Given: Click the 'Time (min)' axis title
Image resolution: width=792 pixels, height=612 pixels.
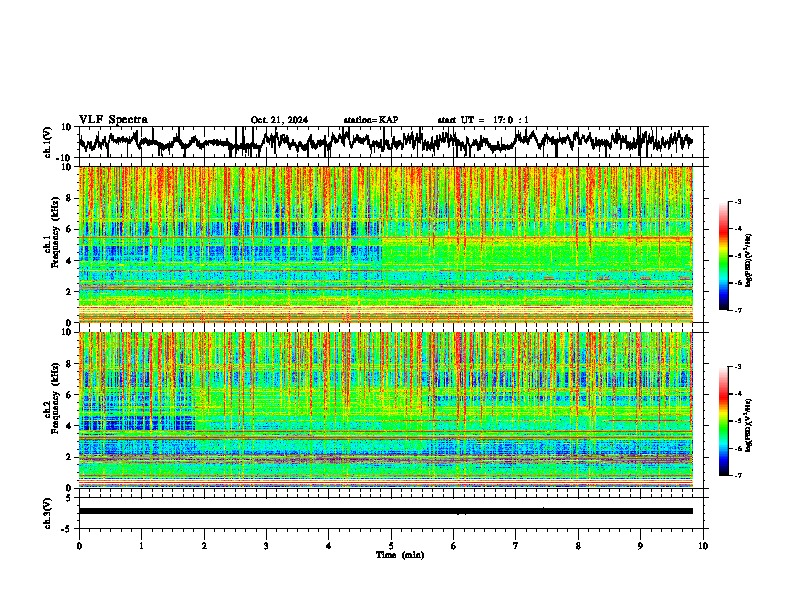Looking at the screenshot, I should [400, 555].
